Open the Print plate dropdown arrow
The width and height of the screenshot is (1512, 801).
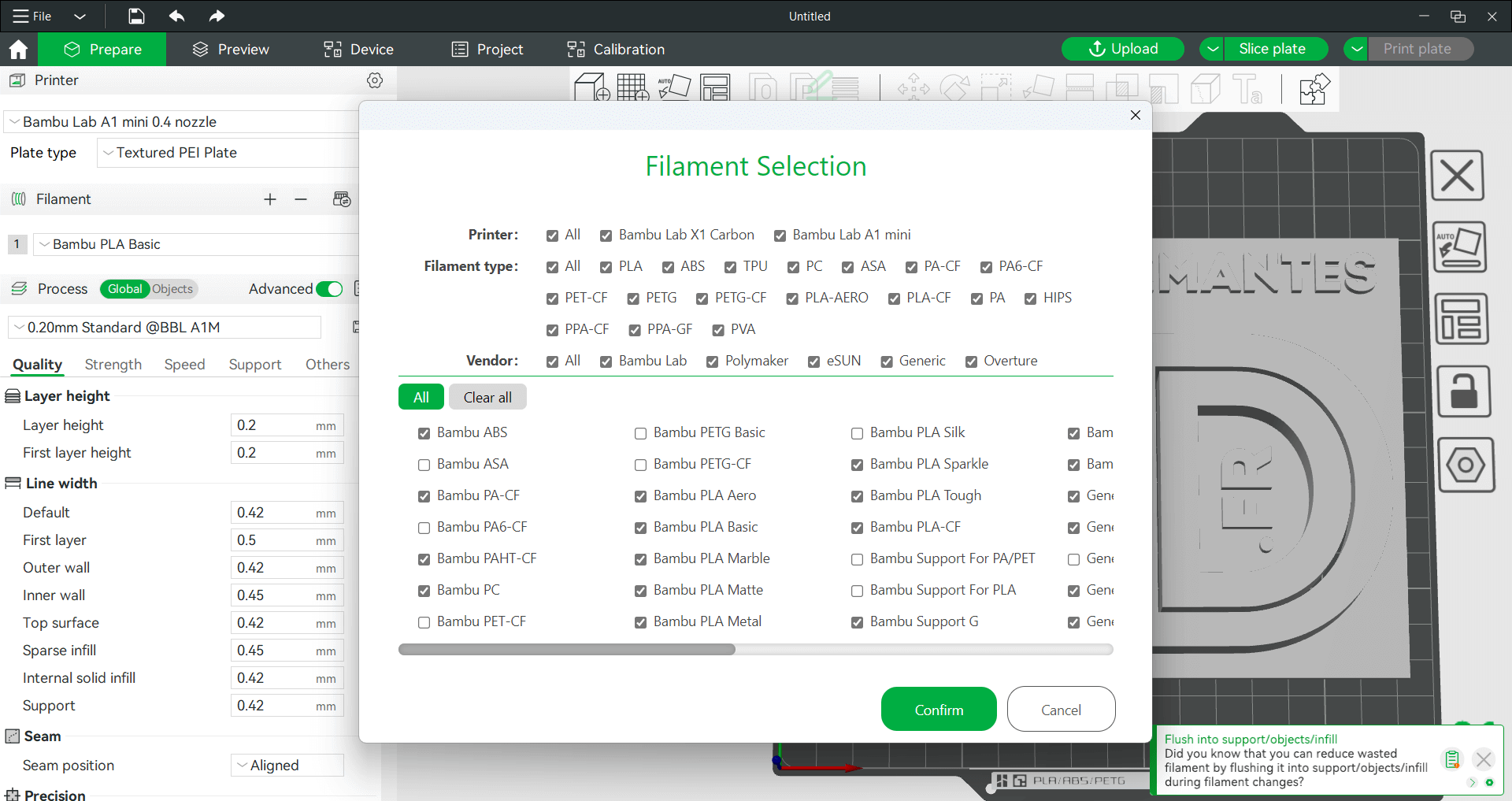pyautogui.click(x=1356, y=49)
